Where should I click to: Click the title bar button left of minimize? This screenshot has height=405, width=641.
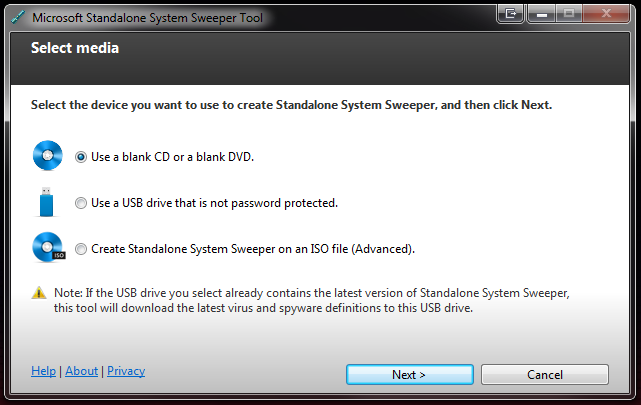pyautogui.click(x=510, y=13)
